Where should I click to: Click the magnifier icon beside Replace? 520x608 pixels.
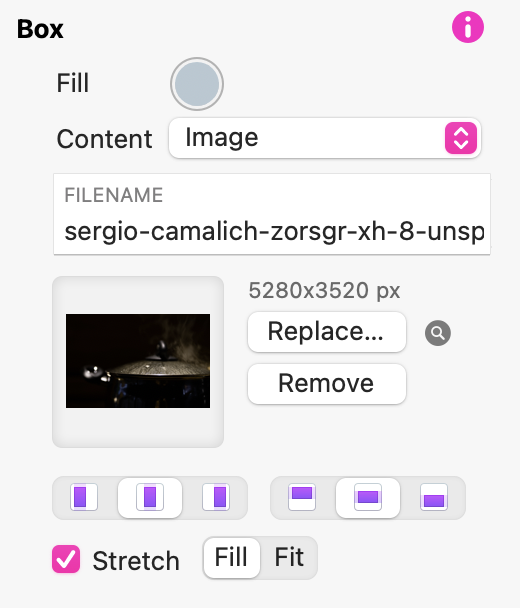coord(438,333)
